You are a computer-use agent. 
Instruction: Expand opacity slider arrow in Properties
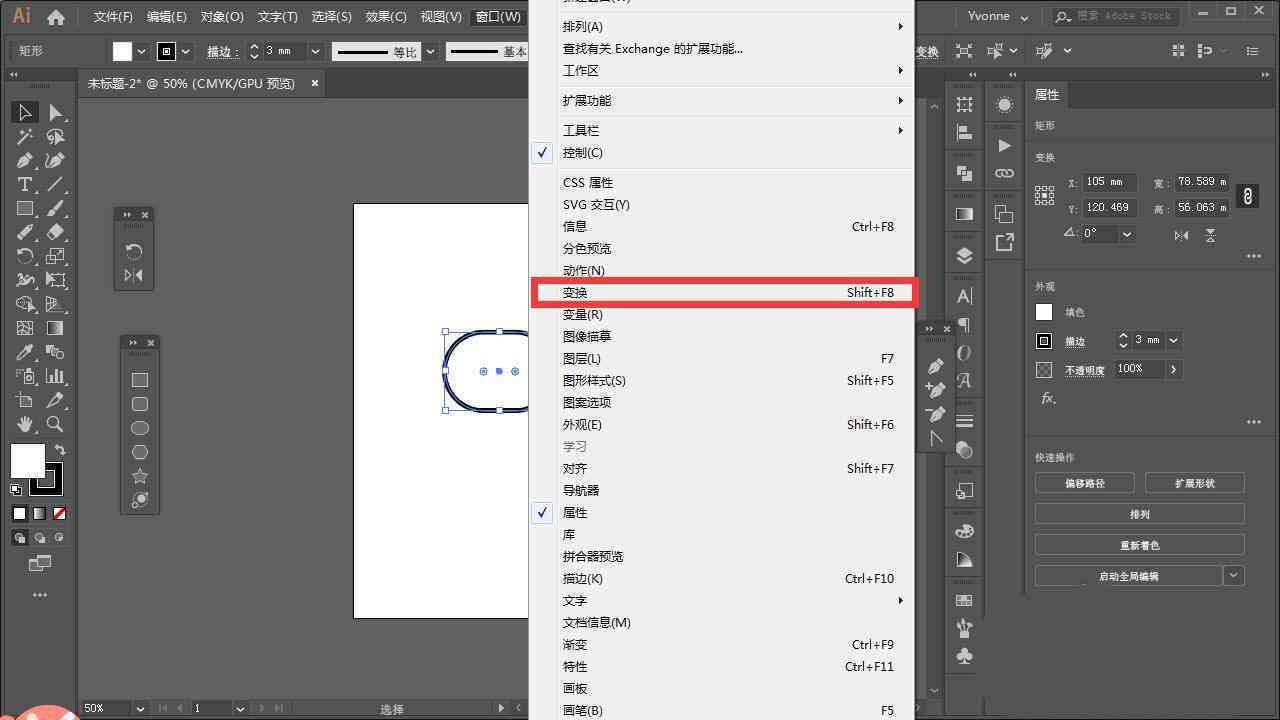point(1173,369)
